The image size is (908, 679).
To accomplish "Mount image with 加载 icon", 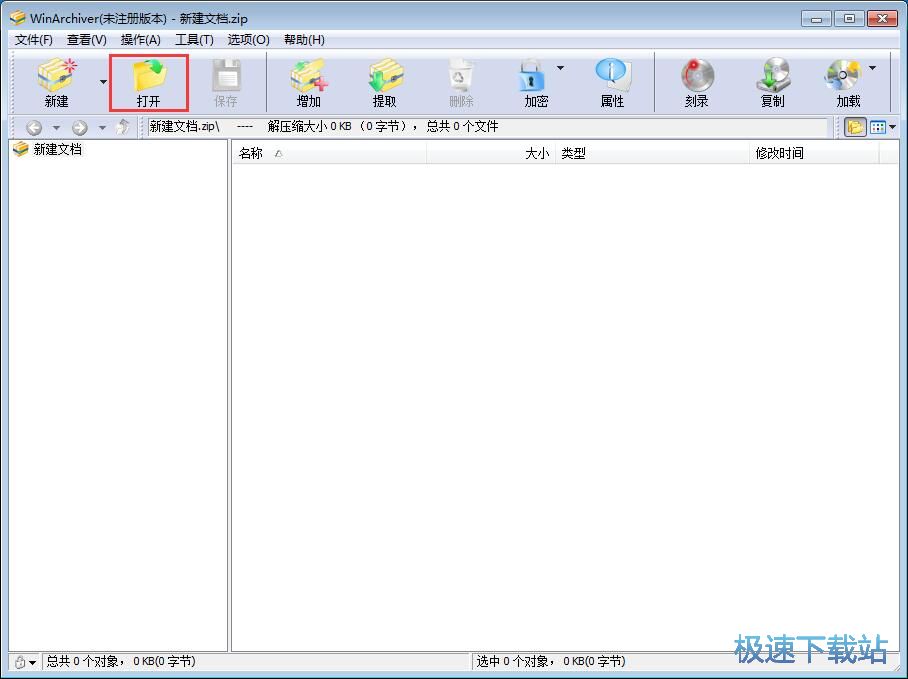I will click(847, 83).
